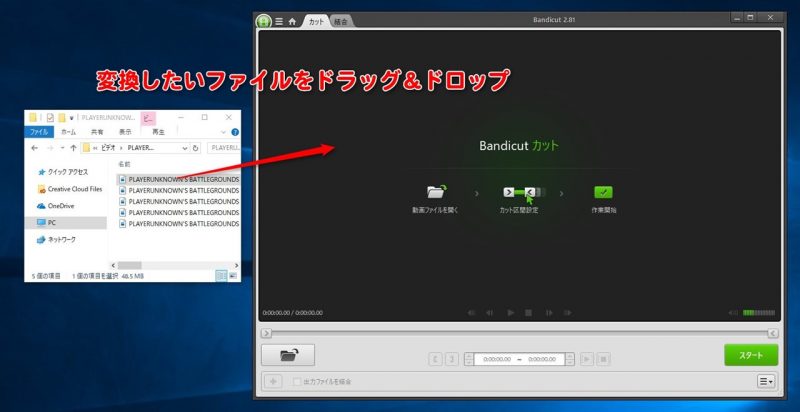800x412 pixels.
Task: Open the 表示 ribbon tab in Explorer
Action: 125,132
